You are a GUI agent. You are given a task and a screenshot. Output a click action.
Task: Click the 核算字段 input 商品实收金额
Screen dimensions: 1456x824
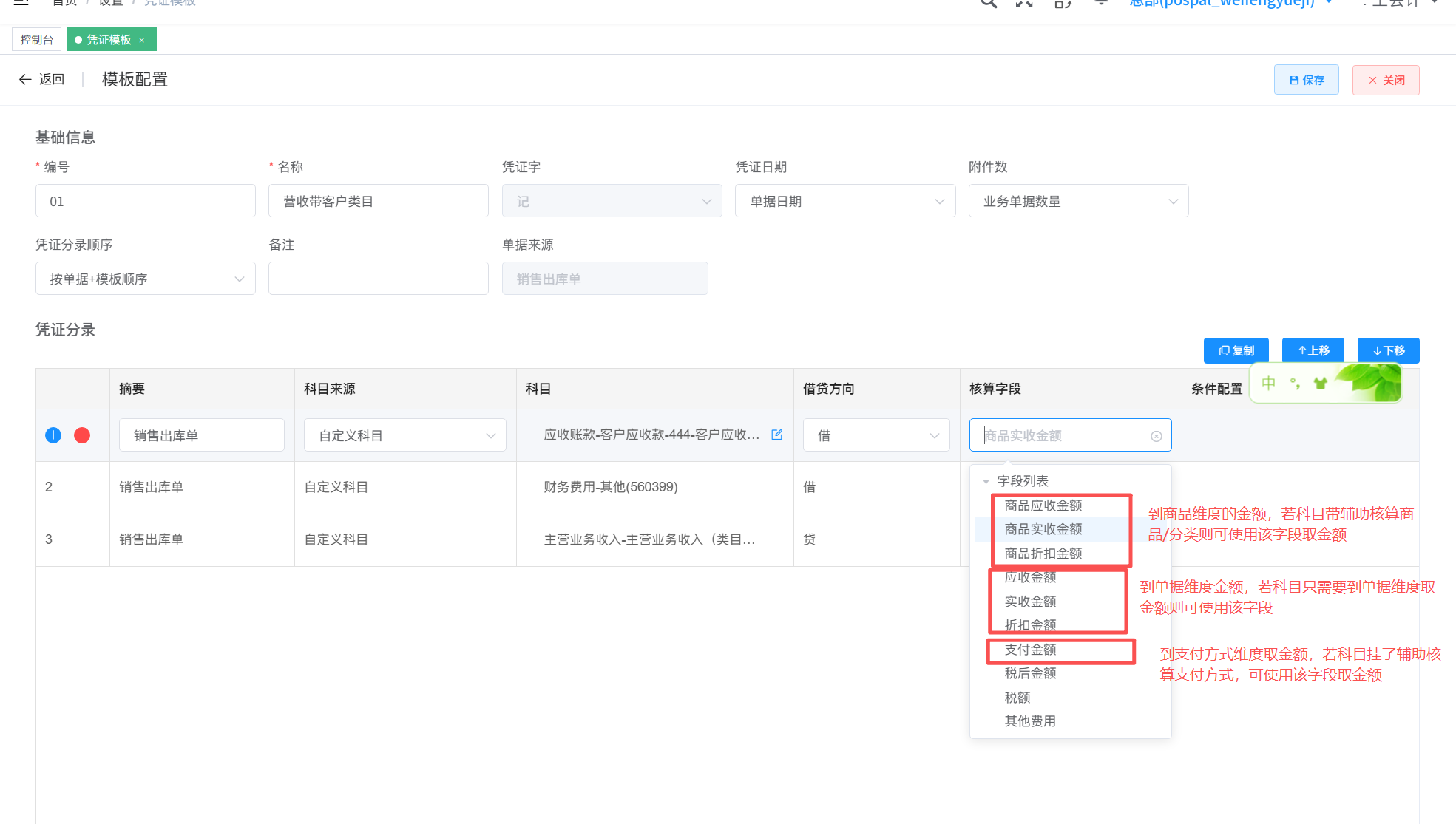(1070, 435)
